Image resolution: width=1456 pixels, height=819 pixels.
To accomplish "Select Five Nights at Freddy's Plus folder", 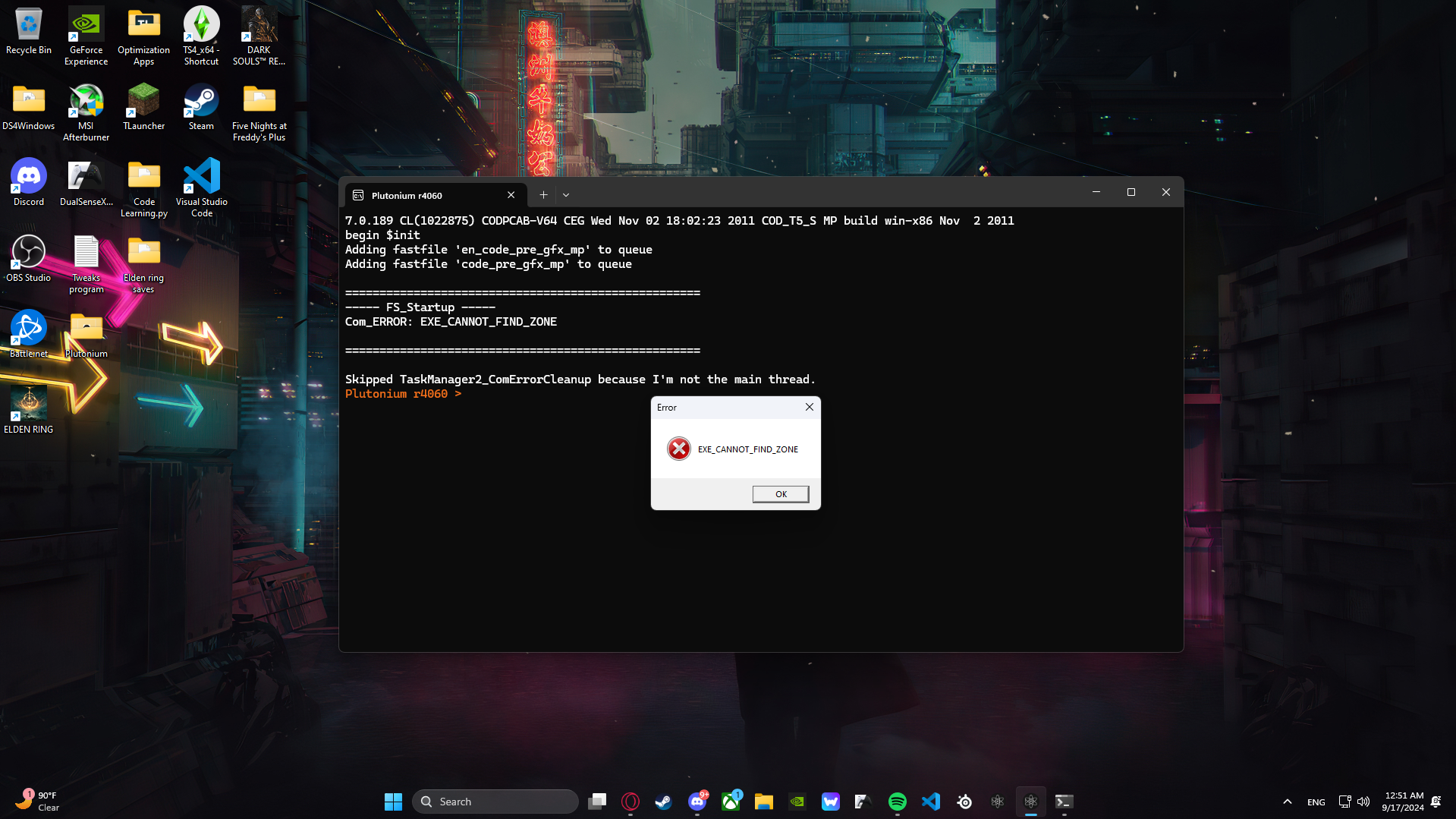I will point(259,112).
